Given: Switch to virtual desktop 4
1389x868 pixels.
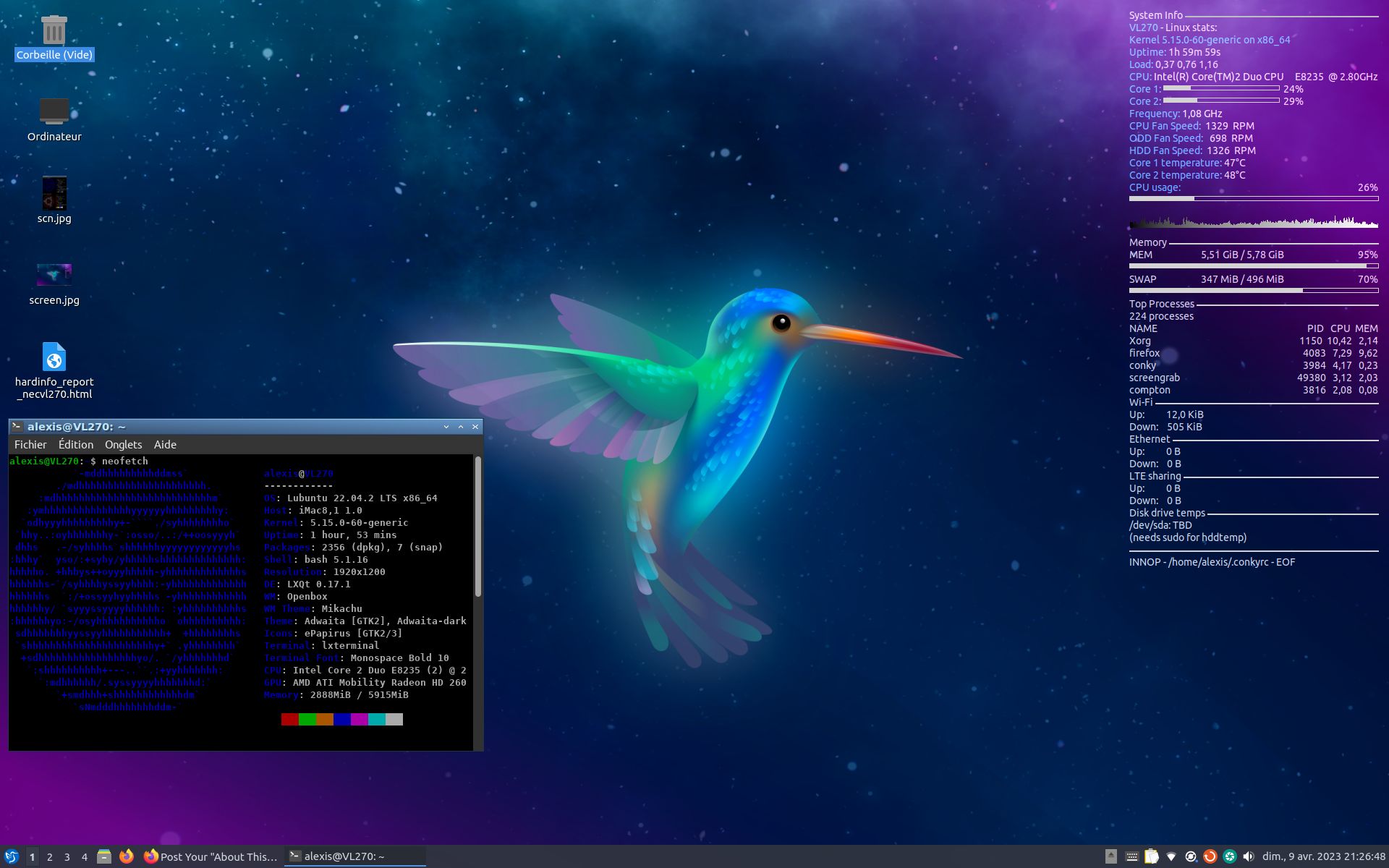Looking at the screenshot, I should 85,856.
